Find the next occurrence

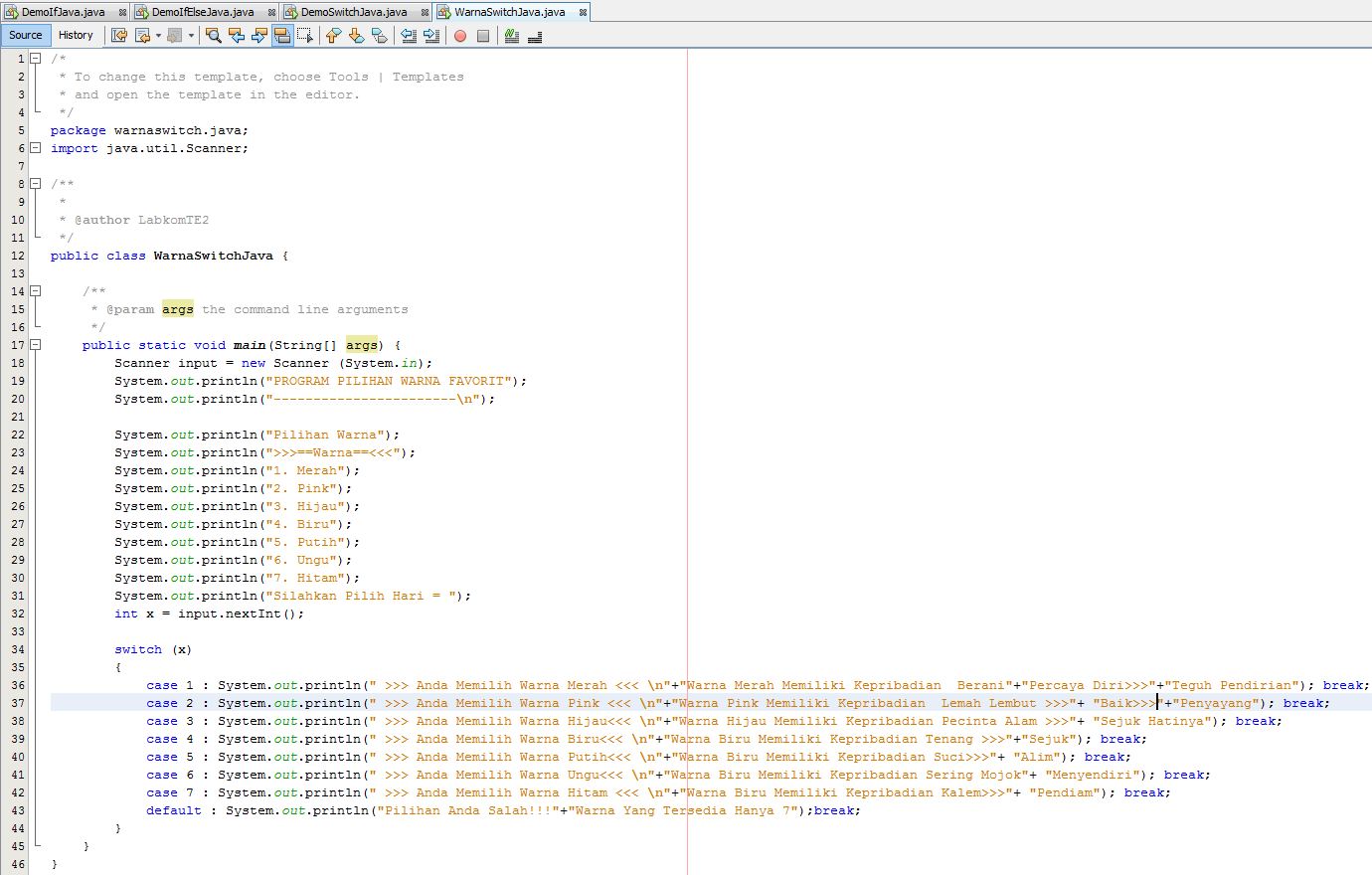click(259, 36)
